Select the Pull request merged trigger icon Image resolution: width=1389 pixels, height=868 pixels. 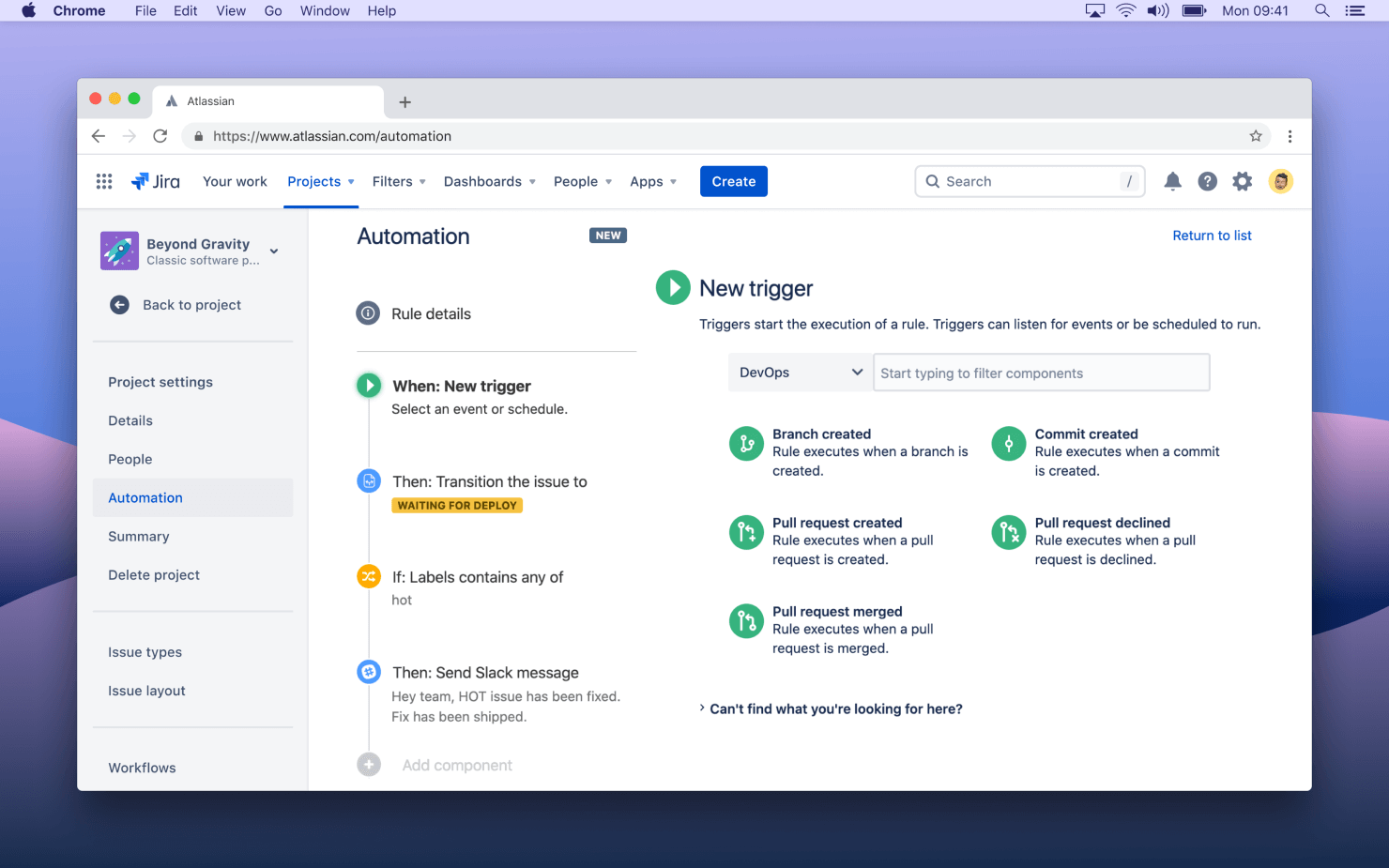pos(746,620)
